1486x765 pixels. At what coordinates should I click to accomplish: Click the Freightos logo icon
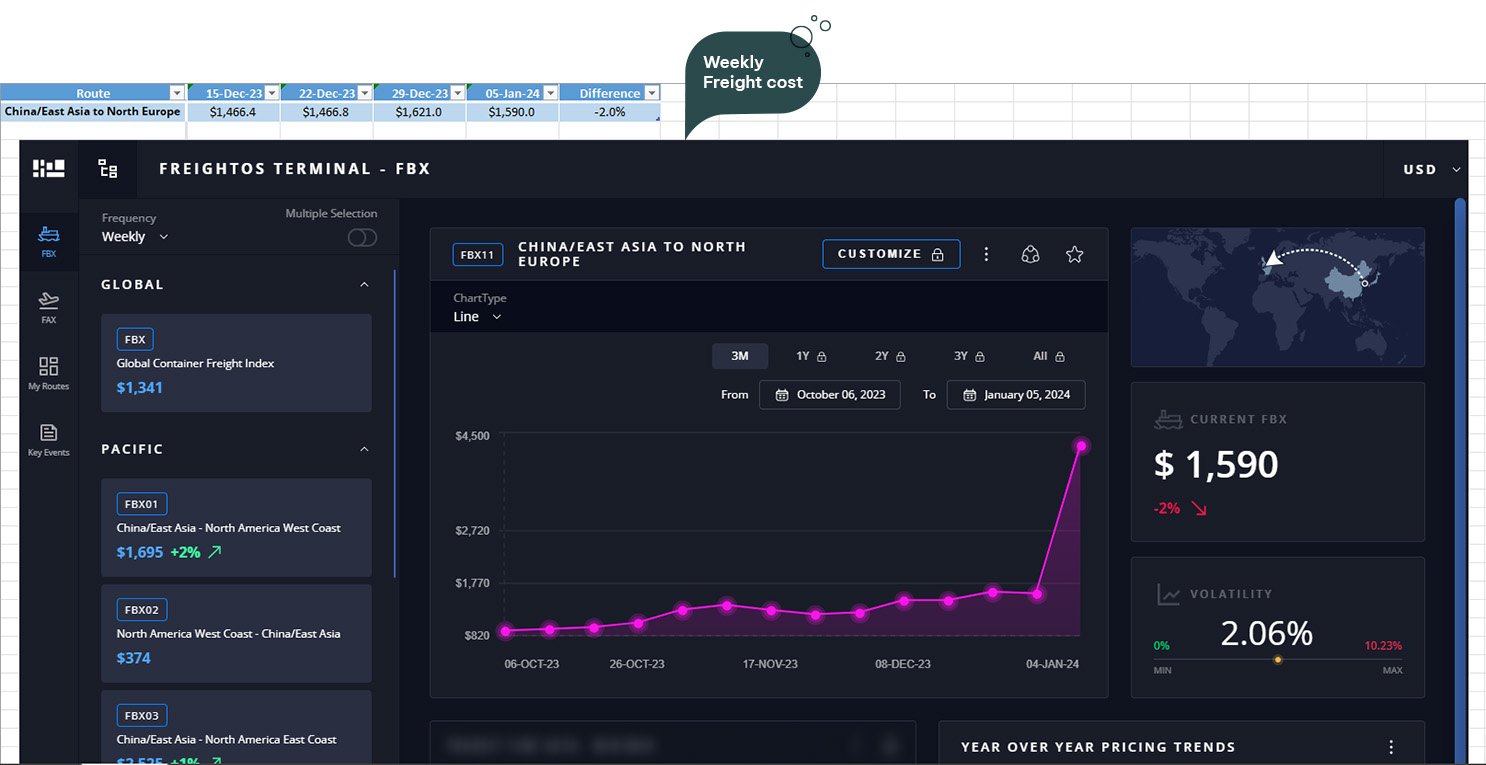(x=48, y=169)
